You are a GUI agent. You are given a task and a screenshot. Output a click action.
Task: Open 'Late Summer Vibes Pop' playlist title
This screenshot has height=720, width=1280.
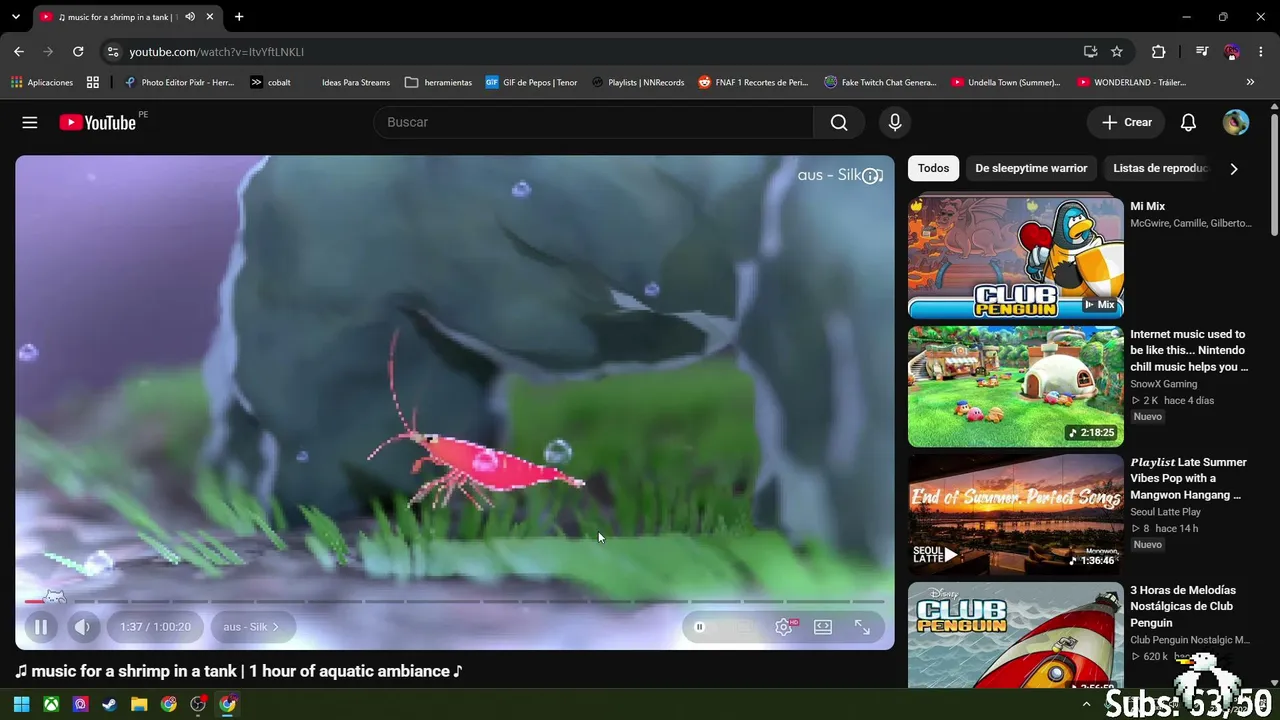[x=1189, y=479]
